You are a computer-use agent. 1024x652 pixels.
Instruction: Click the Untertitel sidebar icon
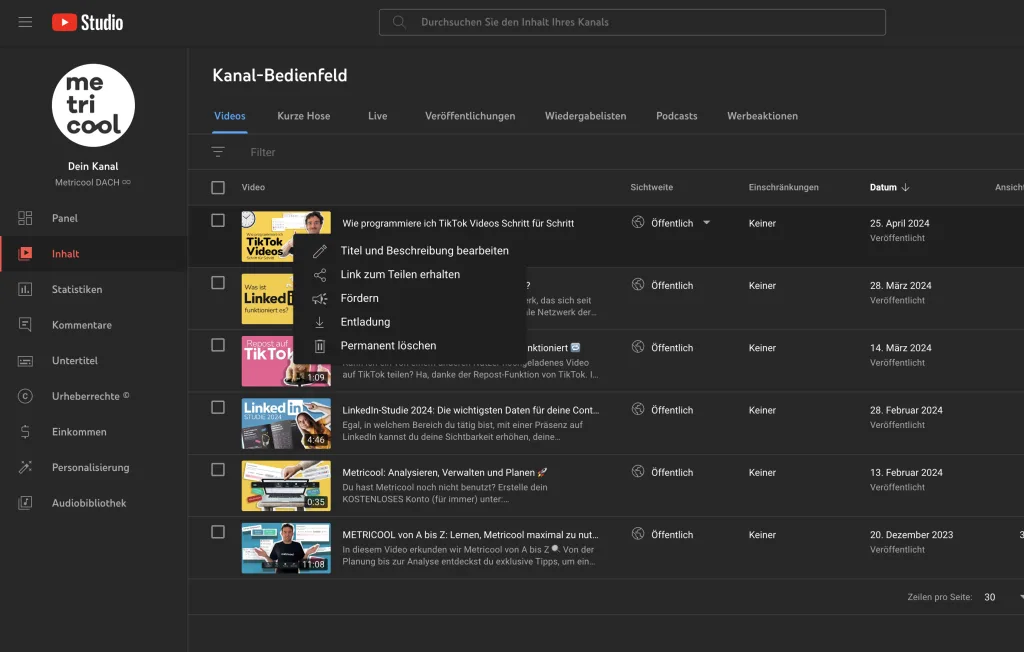[x=25, y=361]
